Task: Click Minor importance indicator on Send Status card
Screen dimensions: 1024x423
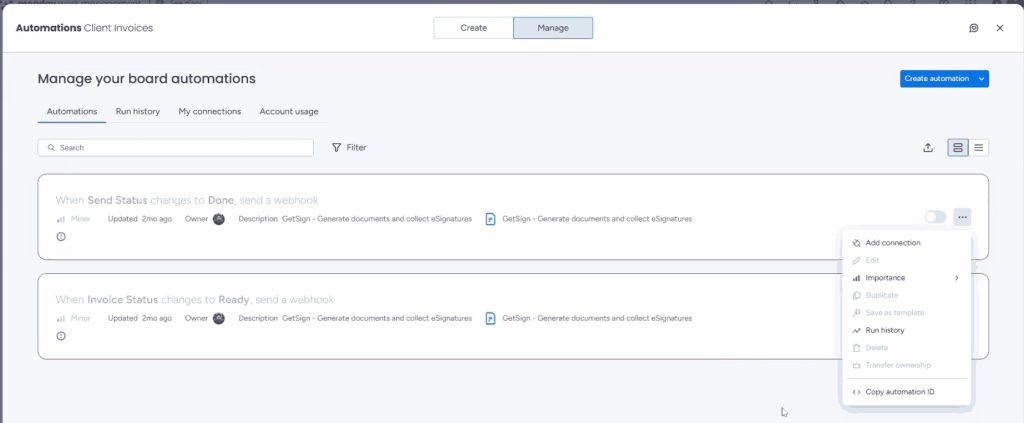Action: coord(73,219)
